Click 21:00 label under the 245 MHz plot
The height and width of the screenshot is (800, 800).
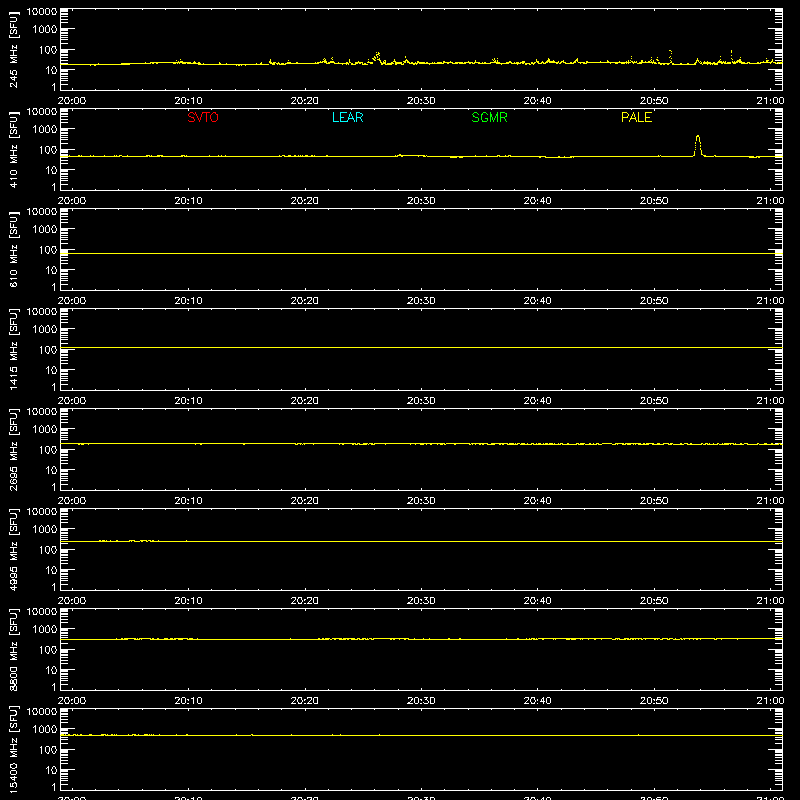(770, 101)
